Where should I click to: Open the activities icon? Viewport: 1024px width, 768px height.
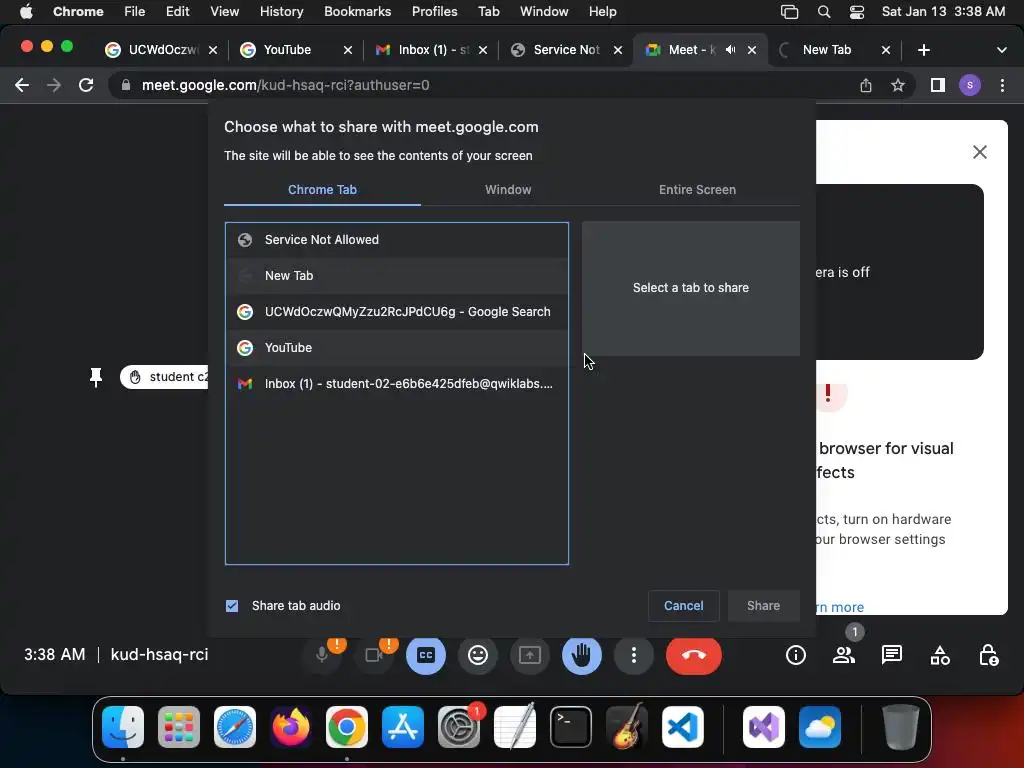pyautogui.click(x=940, y=654)
